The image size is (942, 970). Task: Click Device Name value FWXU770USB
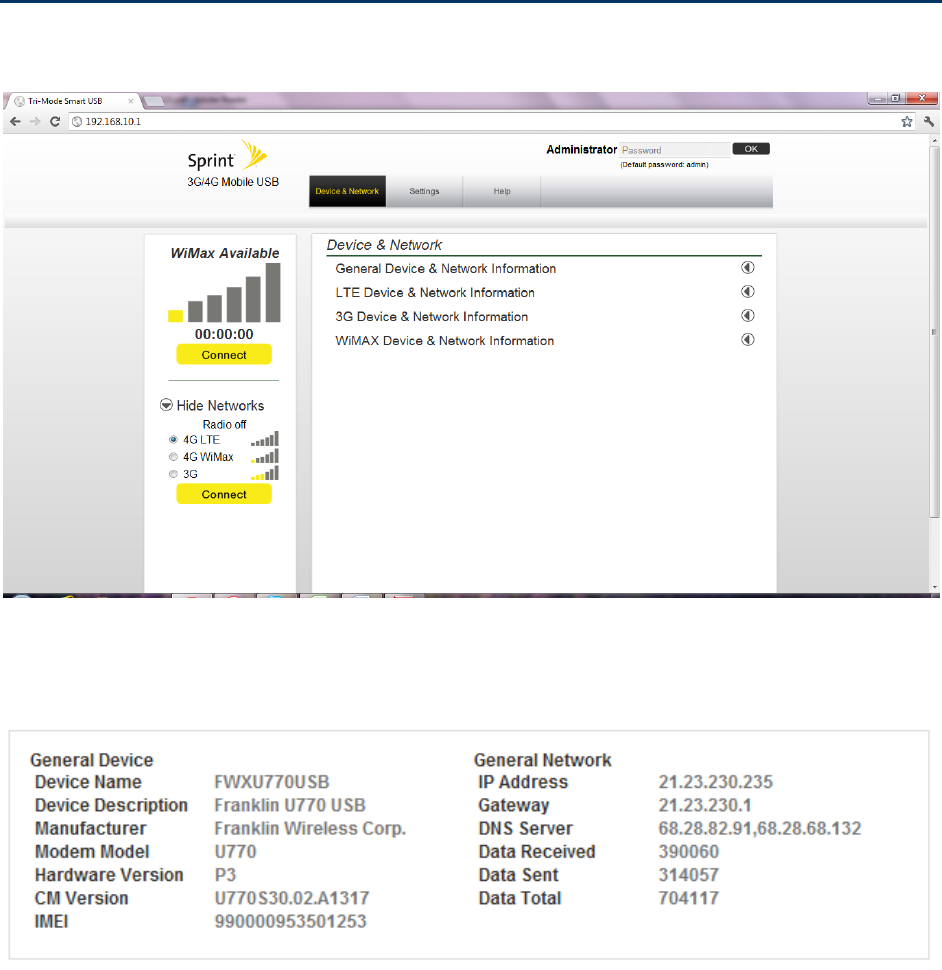pos(272,782)
